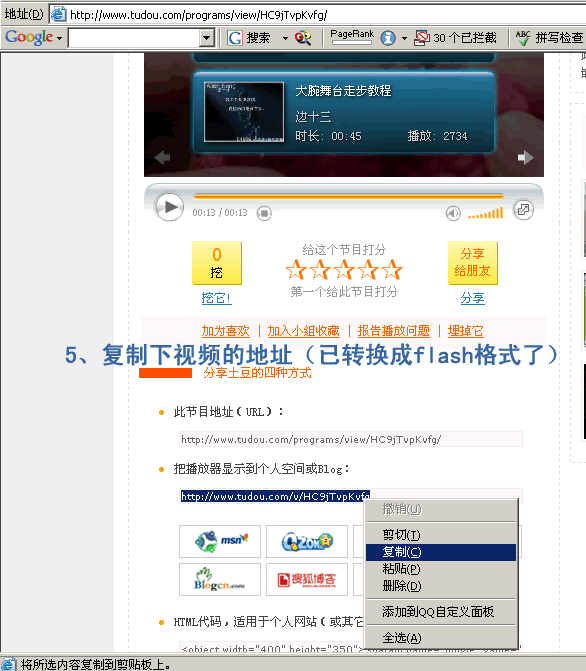Click the blue page info icon
Viewport: 586px width, 671px height.
click(x=388, y=38)
